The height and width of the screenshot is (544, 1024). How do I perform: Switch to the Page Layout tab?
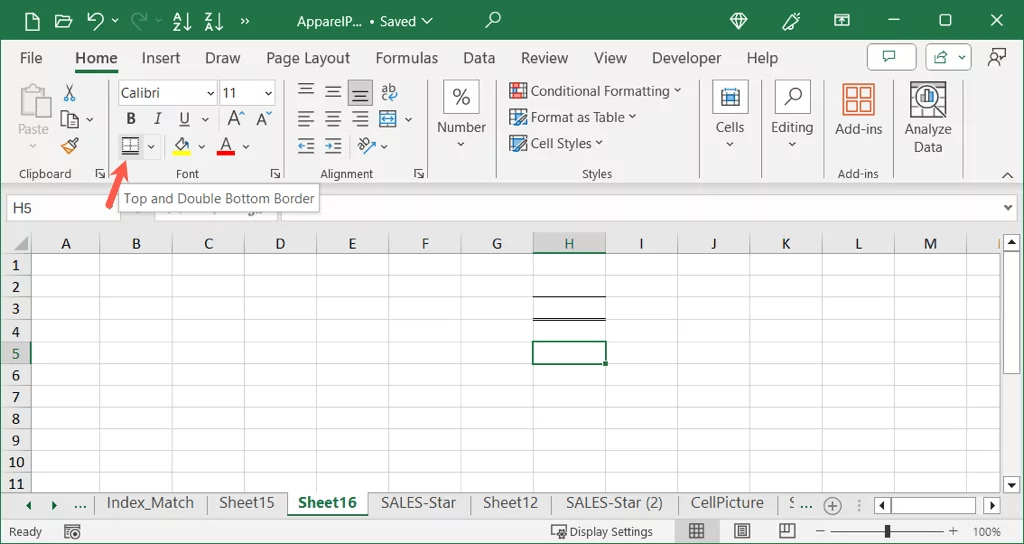coord(308,58)
